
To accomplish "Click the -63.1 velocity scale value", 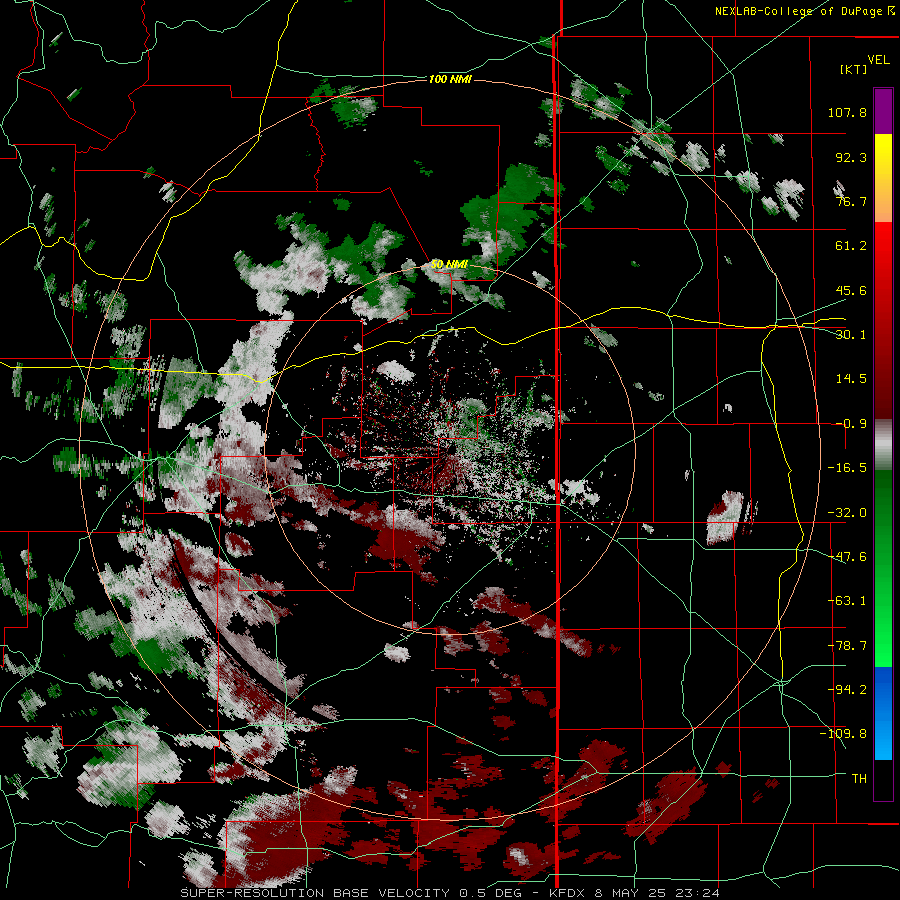I will (x=847, y=601).
